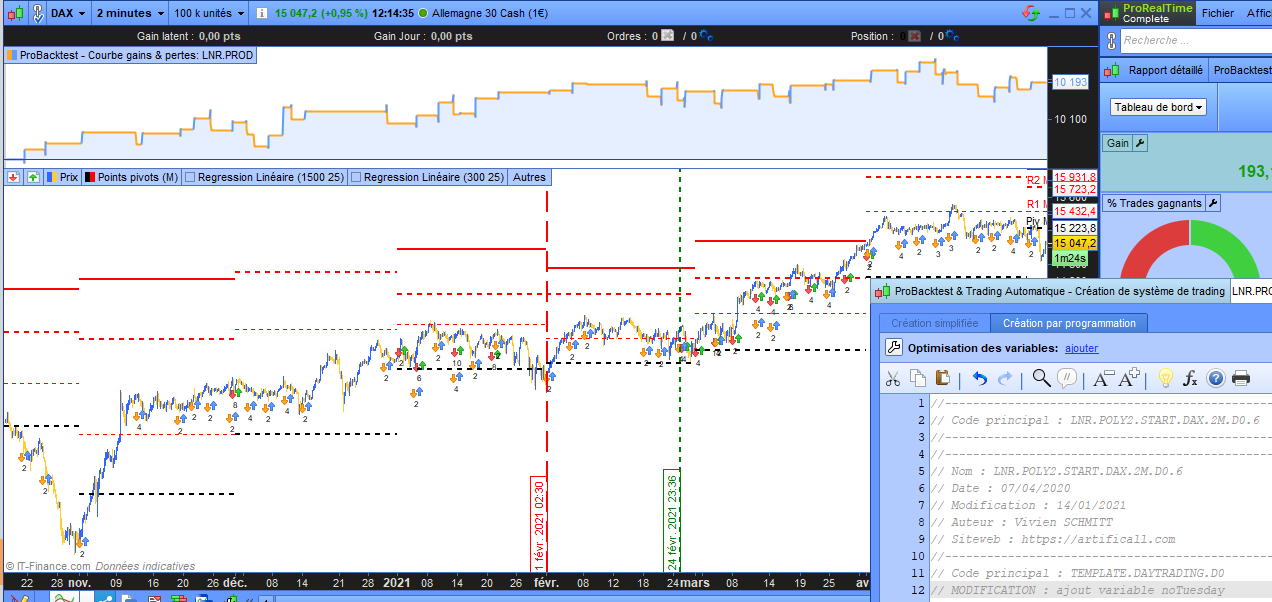Screen dimensions: 1272x602
Task: Click the magnifier Search icon in editor
Action: coord(1041,378)
